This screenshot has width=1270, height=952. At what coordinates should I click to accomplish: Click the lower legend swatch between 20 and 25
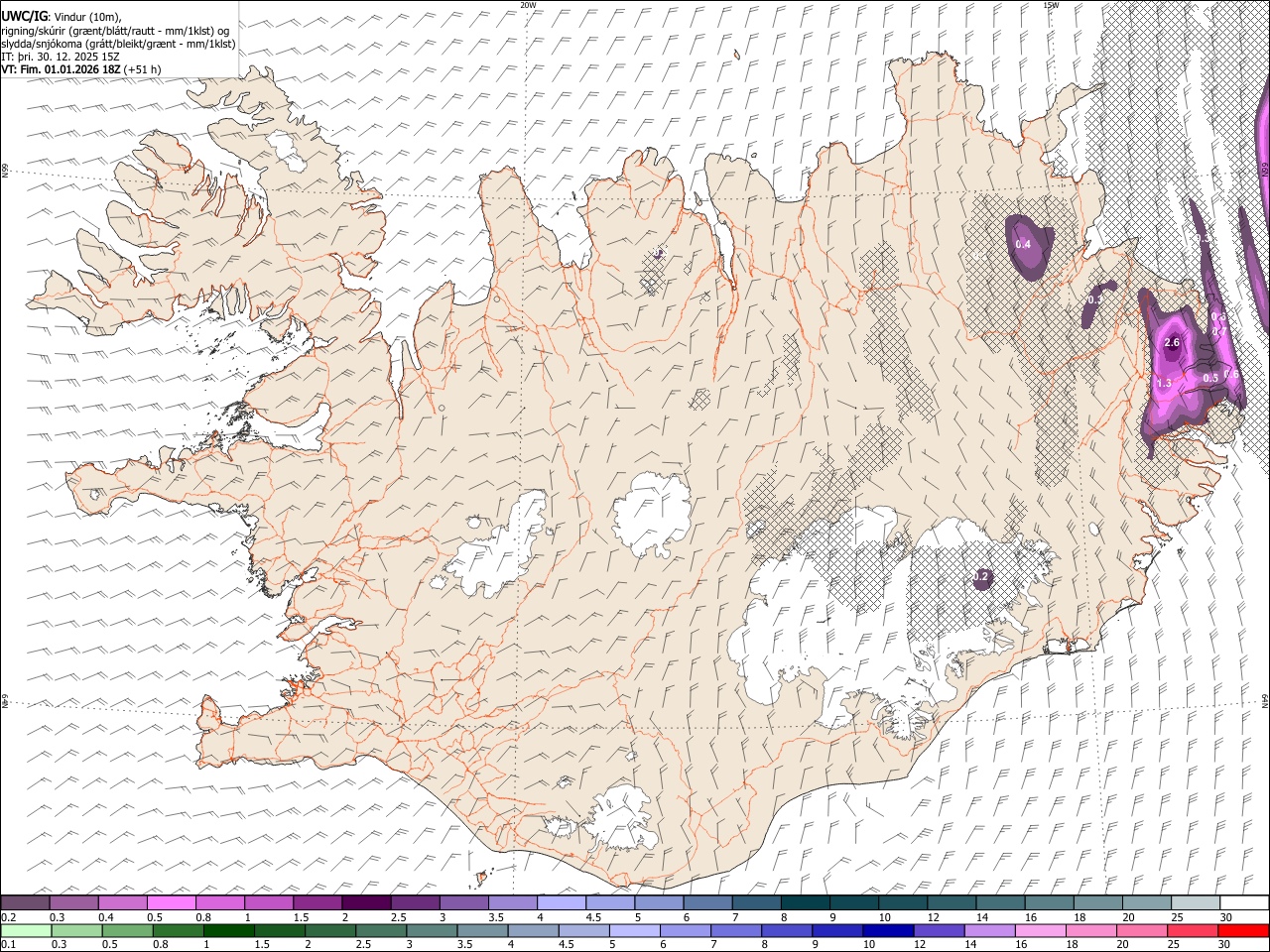tap(1140, 930)
